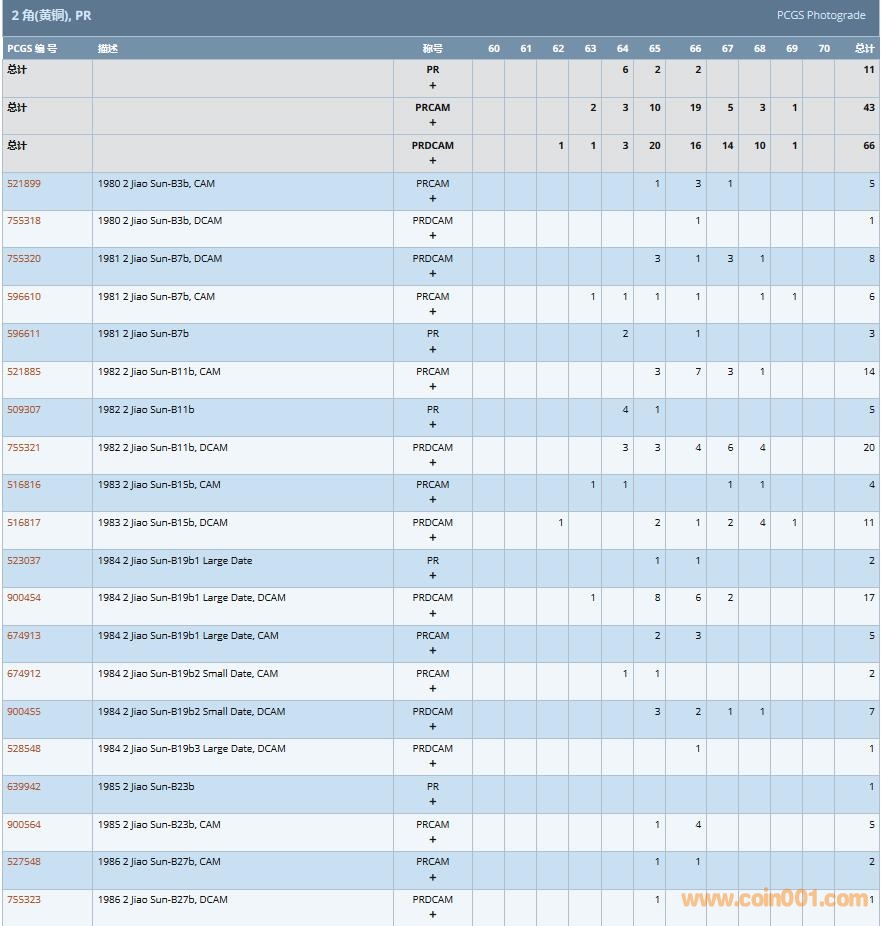This screenshot has height=926, width=881.
Task: Expand plus row for 1980 Sun-B3b, CAM
Action: pos(433,199)
